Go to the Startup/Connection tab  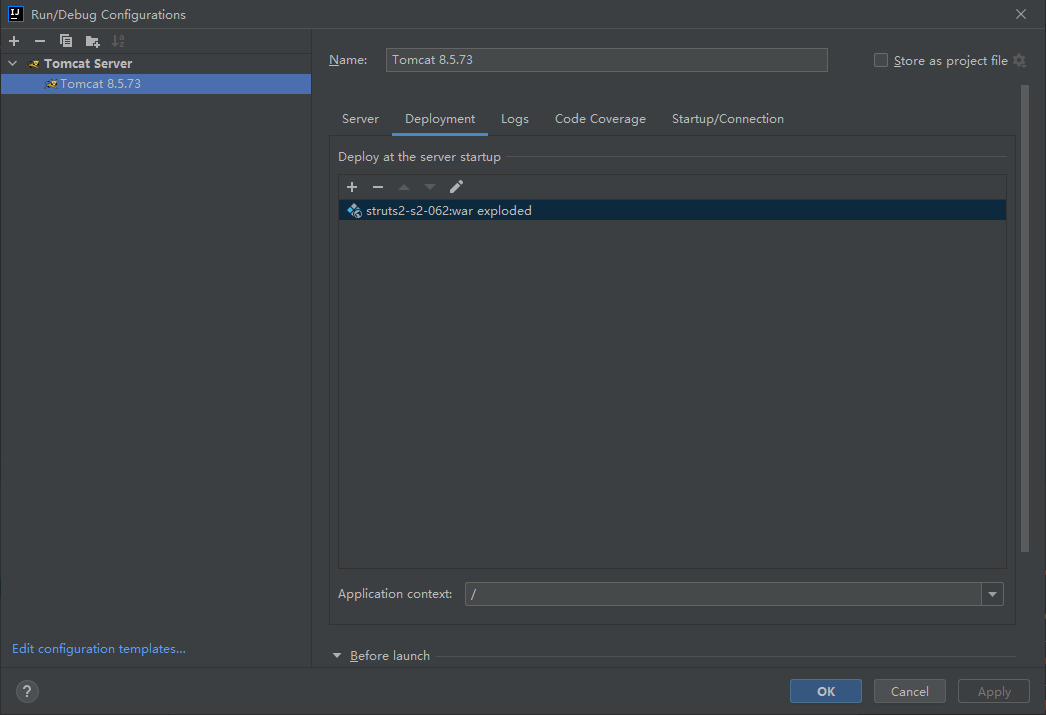tap(727, 119)
